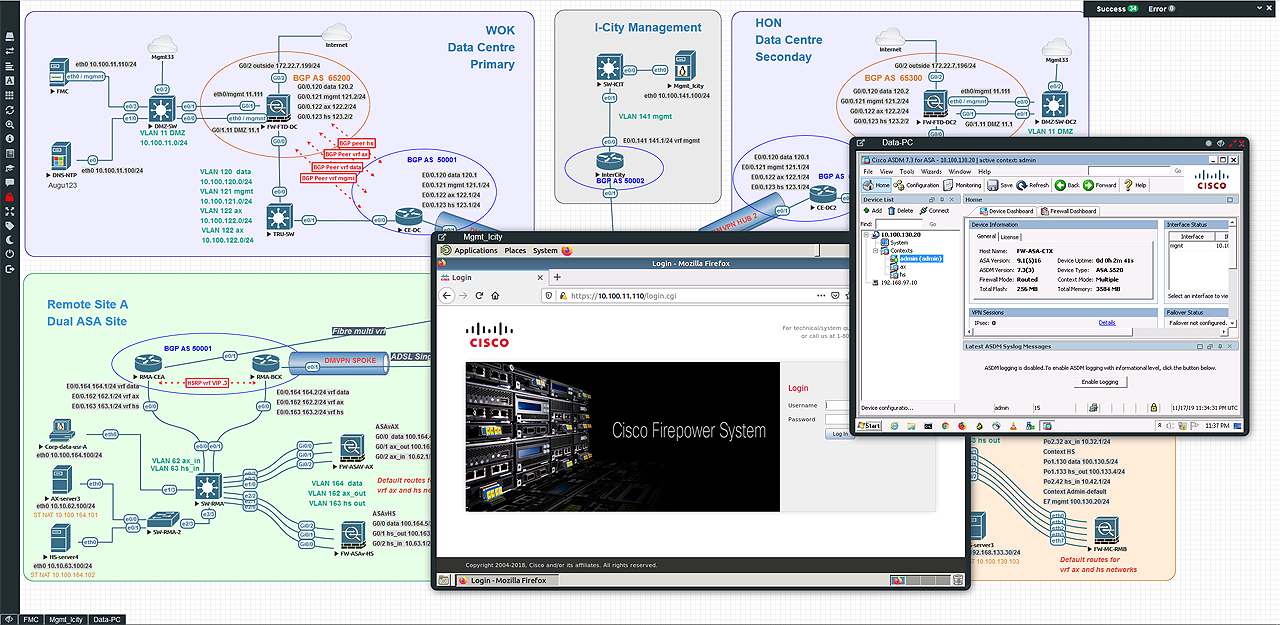Switch to the Firewall Dashboard tab
Viewport: 1280px width, 625px height.
click(x=1070, y=211)
